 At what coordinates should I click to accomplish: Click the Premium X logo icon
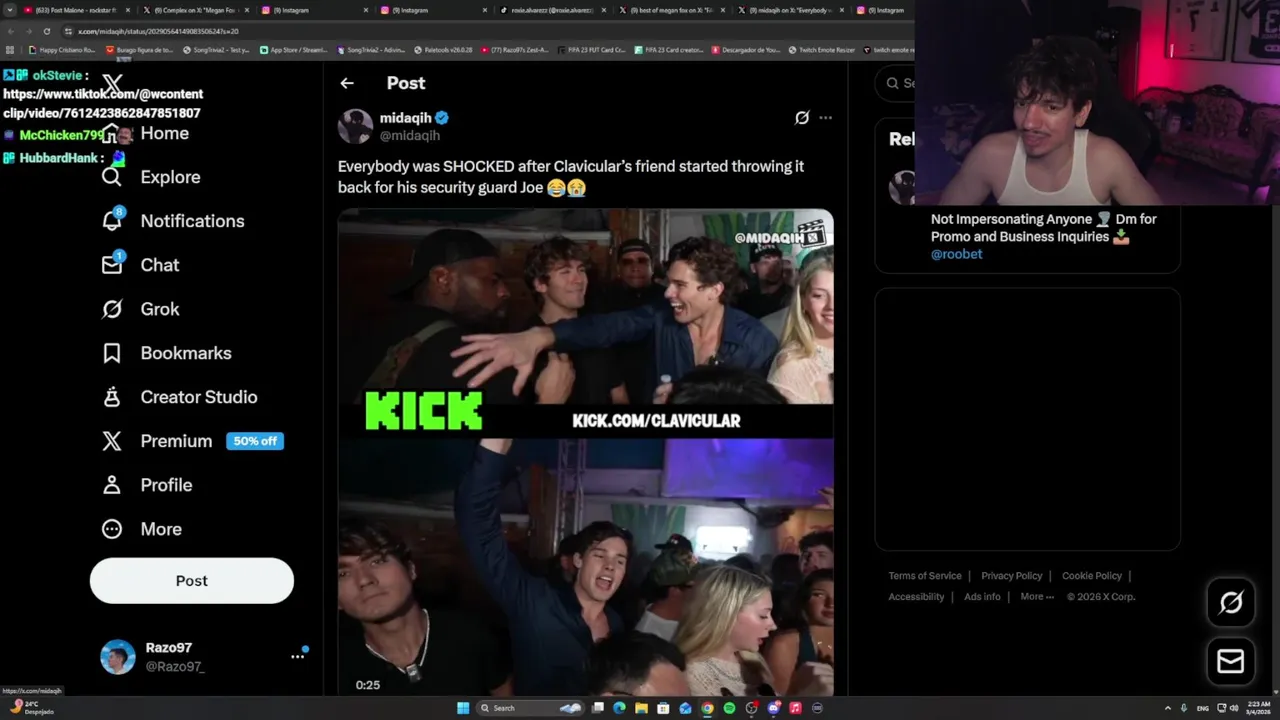pyautogui.click(x=112, y=441)
